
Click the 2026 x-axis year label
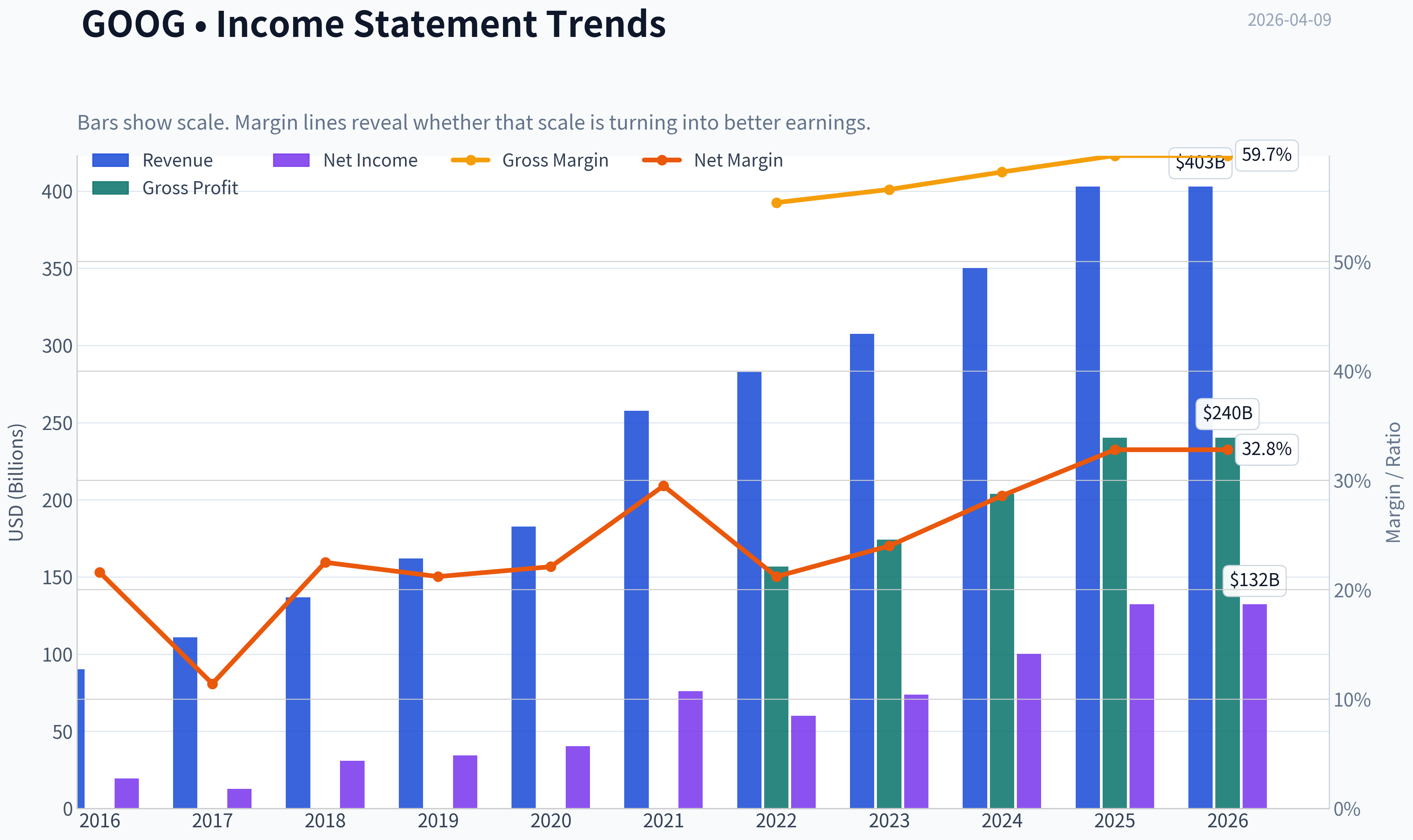[1227, 821]
